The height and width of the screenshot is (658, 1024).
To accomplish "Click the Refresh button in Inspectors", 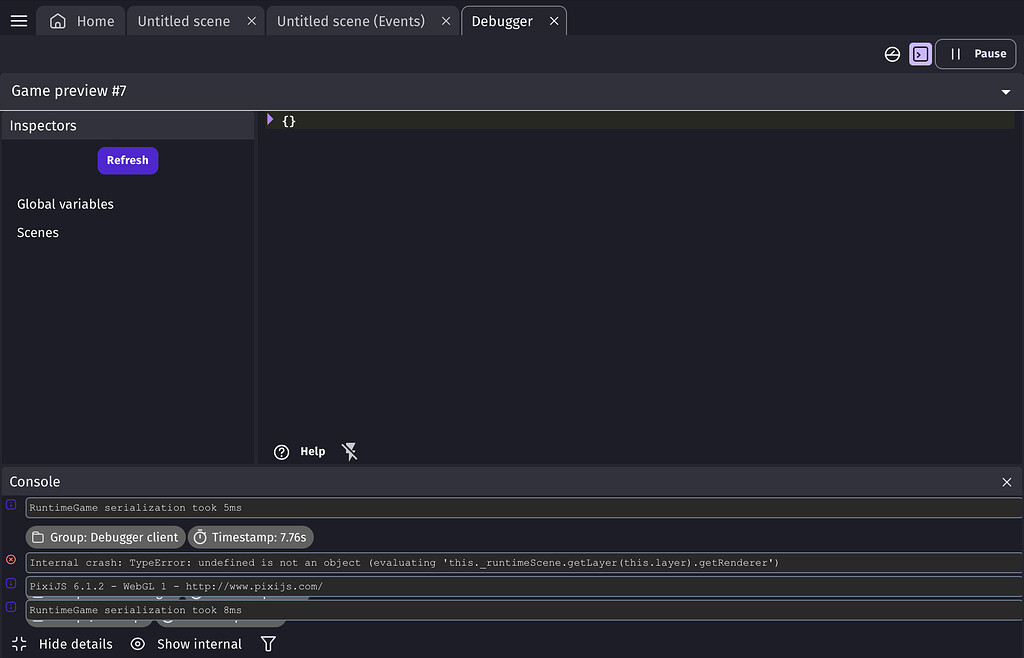I will (127, 160).
